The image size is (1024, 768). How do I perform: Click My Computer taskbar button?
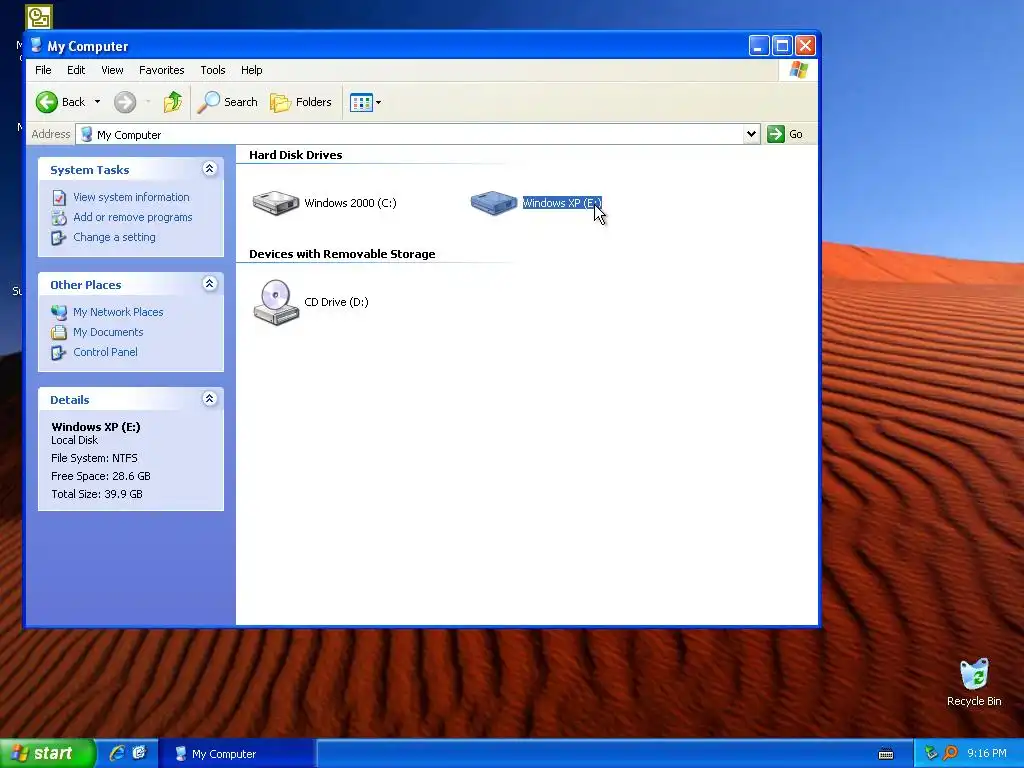pos(238,754)
